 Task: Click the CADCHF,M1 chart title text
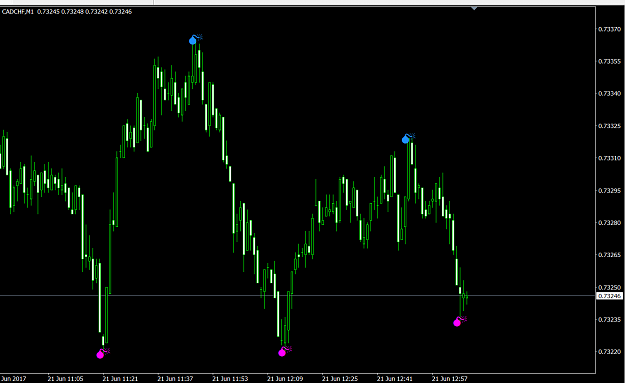click(x=18, y=12)
